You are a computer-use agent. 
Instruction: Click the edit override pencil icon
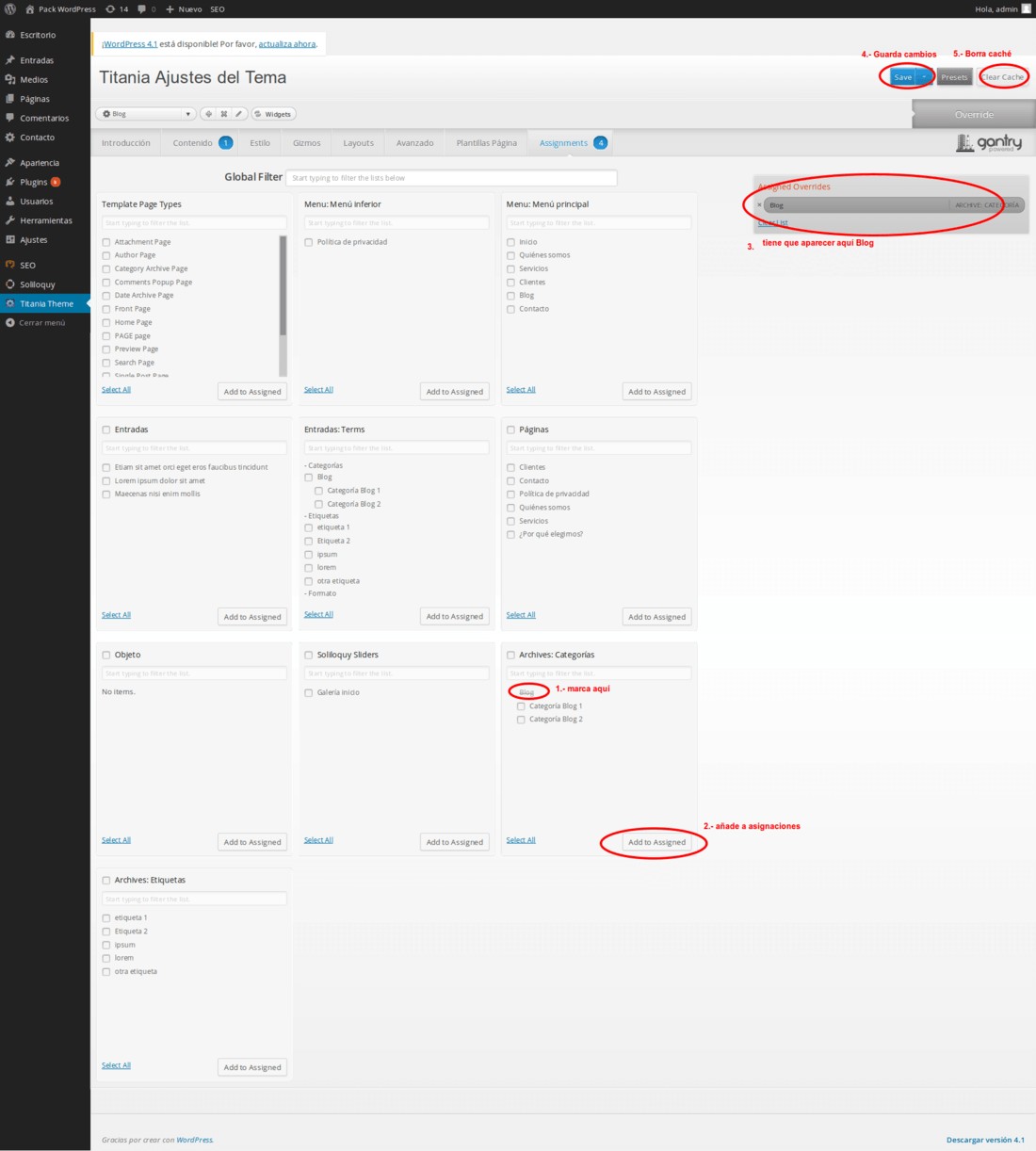239,114
